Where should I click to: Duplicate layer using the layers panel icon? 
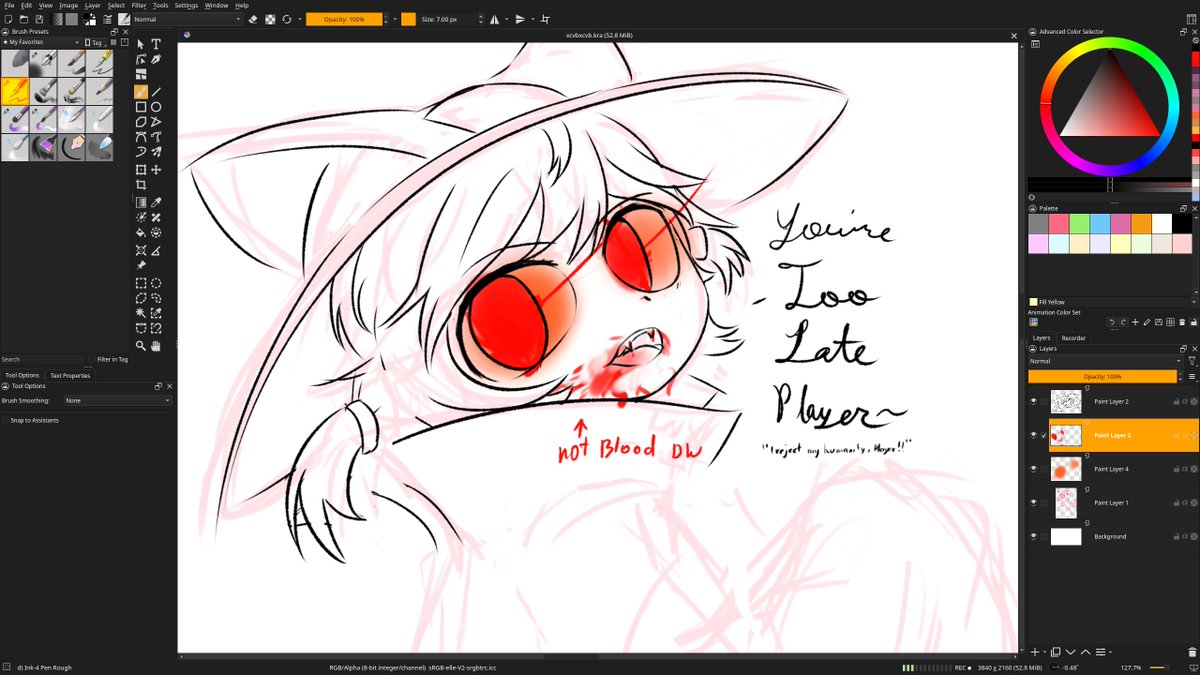click(1055, 651)
